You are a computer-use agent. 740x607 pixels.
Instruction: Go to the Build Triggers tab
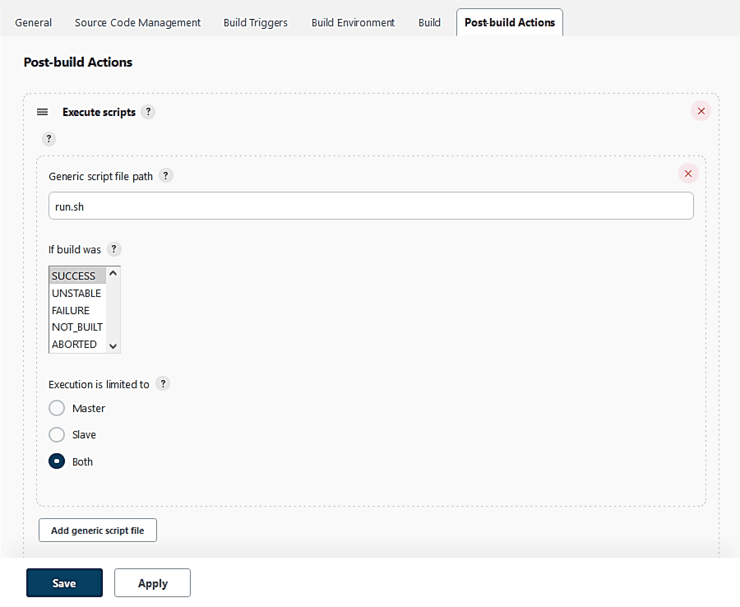[255, 22]
